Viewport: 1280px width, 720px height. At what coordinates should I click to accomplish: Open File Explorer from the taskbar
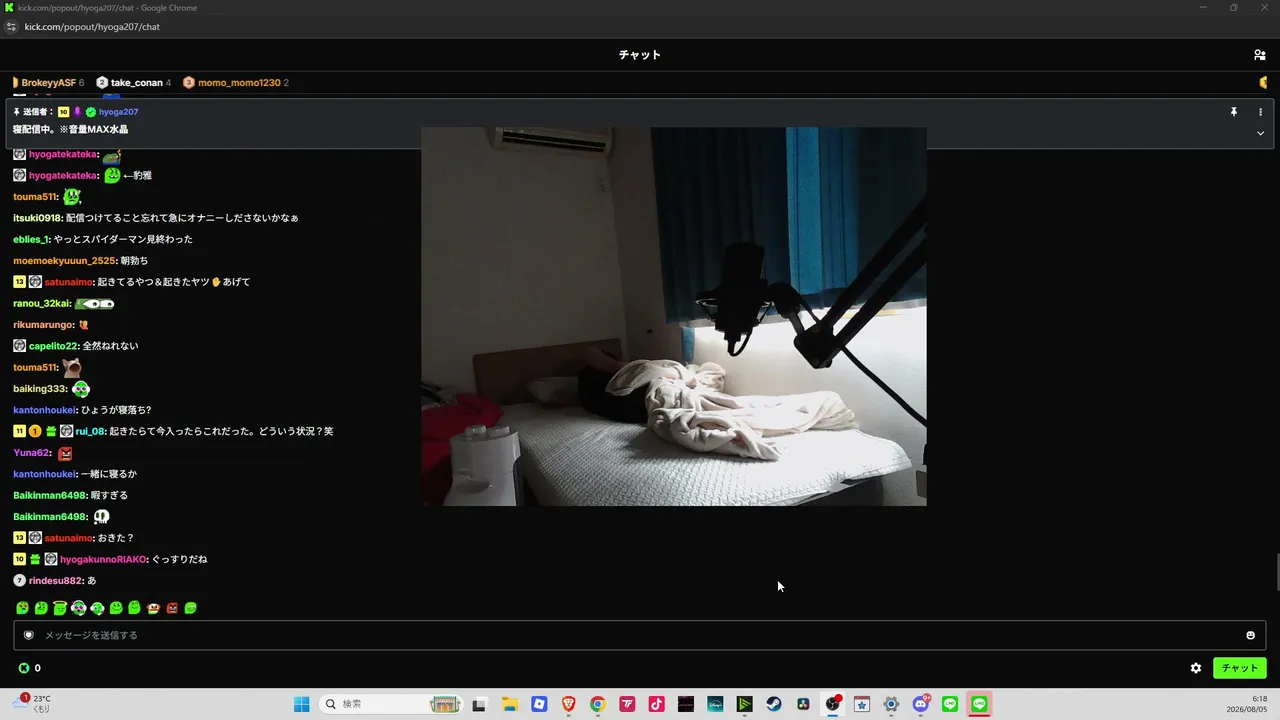click(x=509, y=704)
